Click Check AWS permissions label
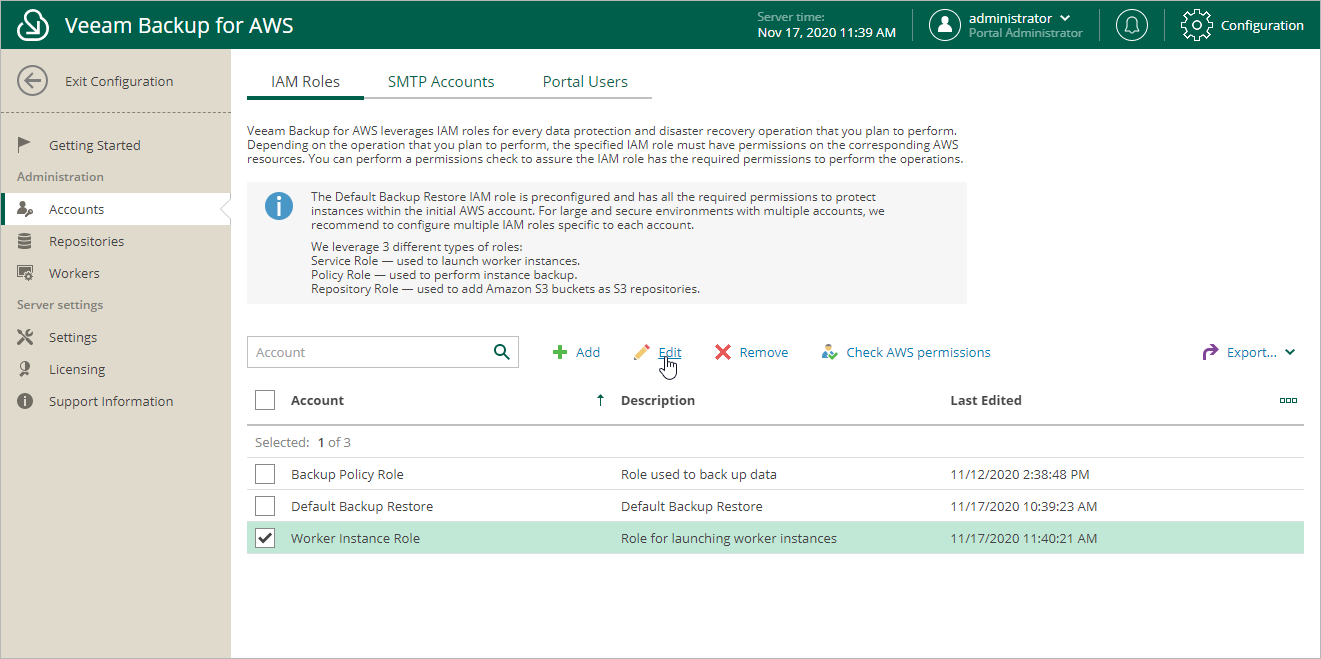This screenshot has height=659, width=1321. tap(919, 352)
